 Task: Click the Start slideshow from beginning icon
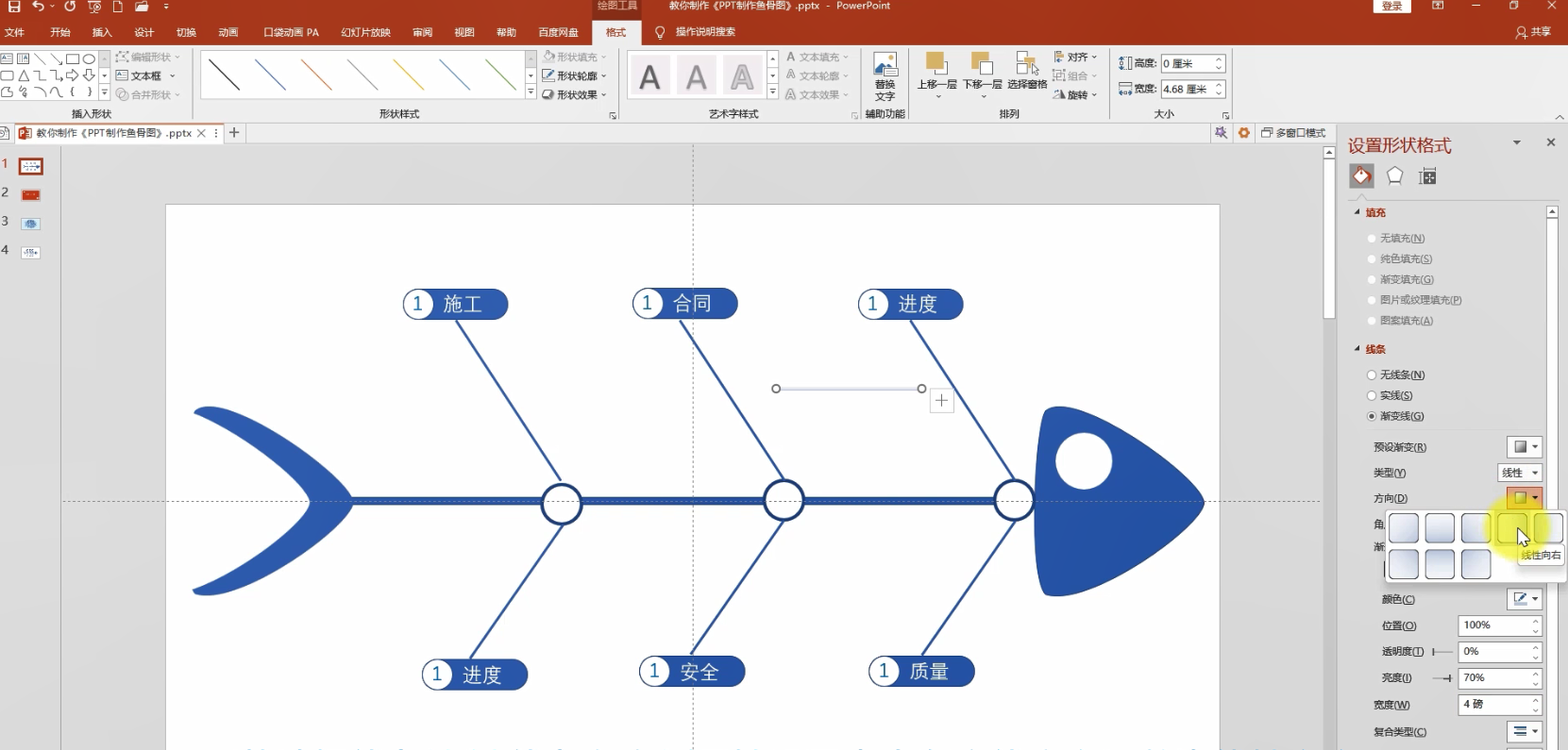pyautogui.click(x=94, y=7)
